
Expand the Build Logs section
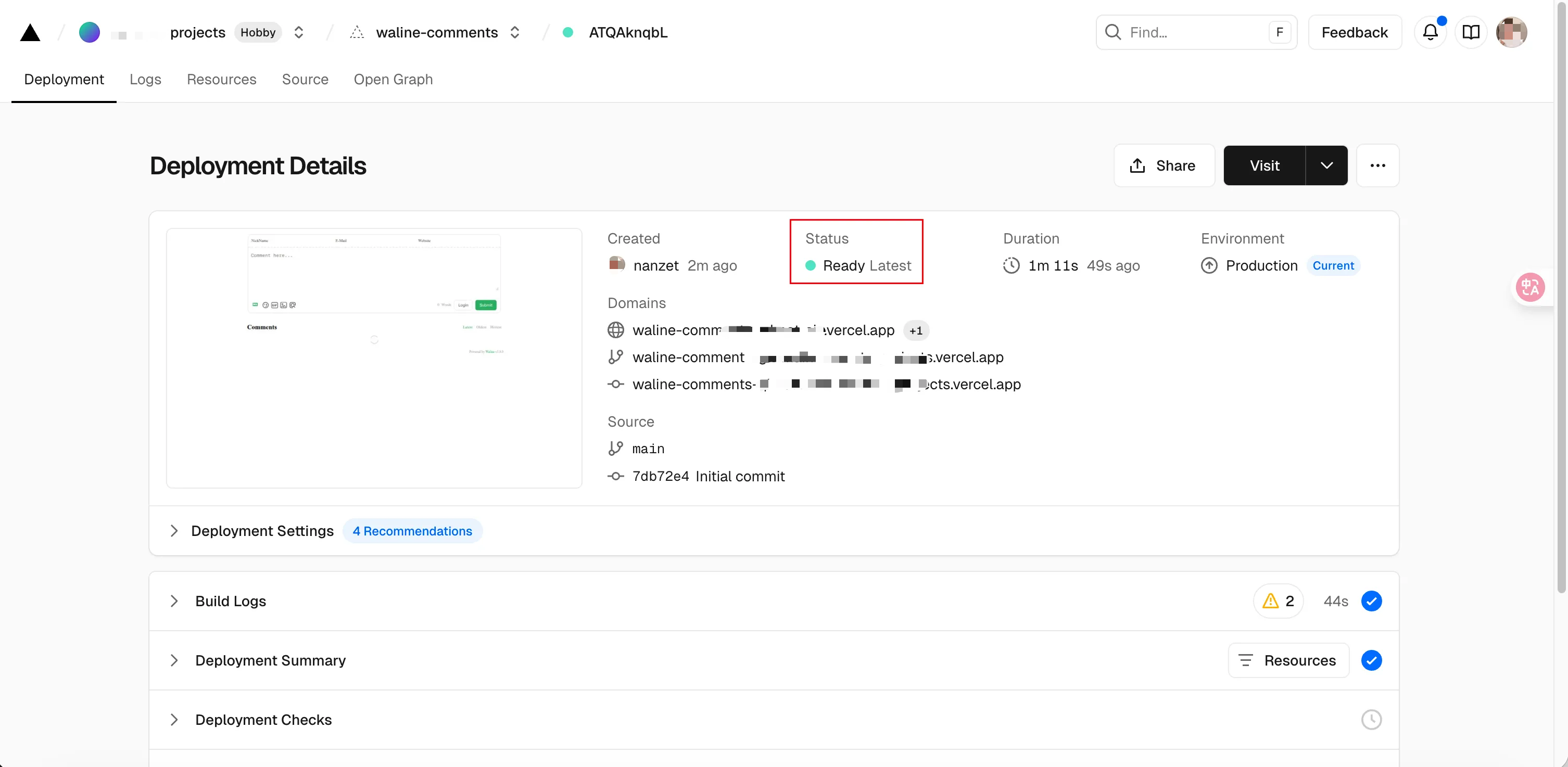point(174,601)
